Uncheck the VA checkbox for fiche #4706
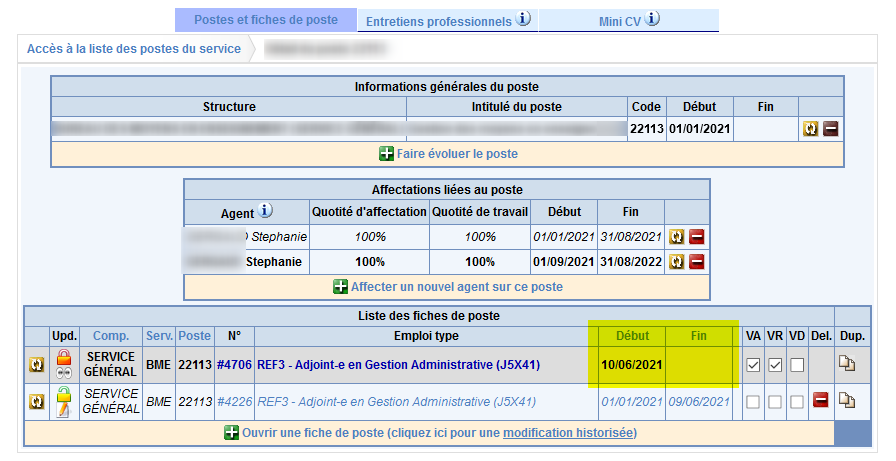The width and height of the screenshot is (896, 461). point(753,365)
